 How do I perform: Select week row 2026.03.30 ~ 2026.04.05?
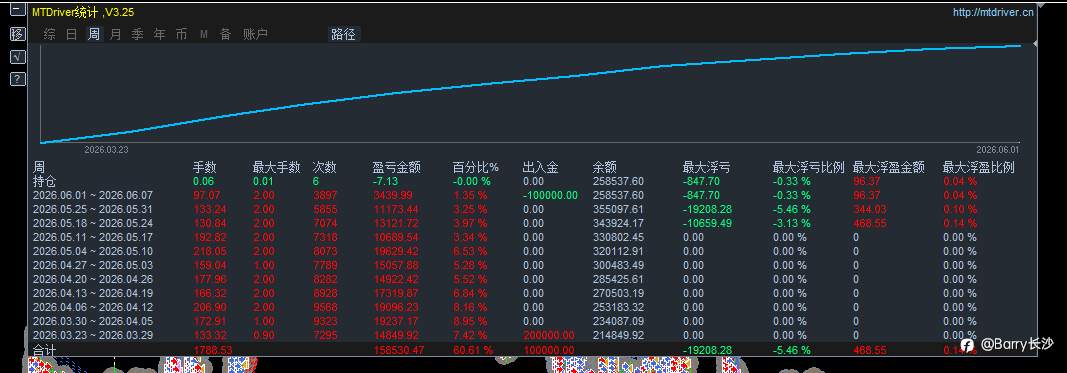(93, 321)
